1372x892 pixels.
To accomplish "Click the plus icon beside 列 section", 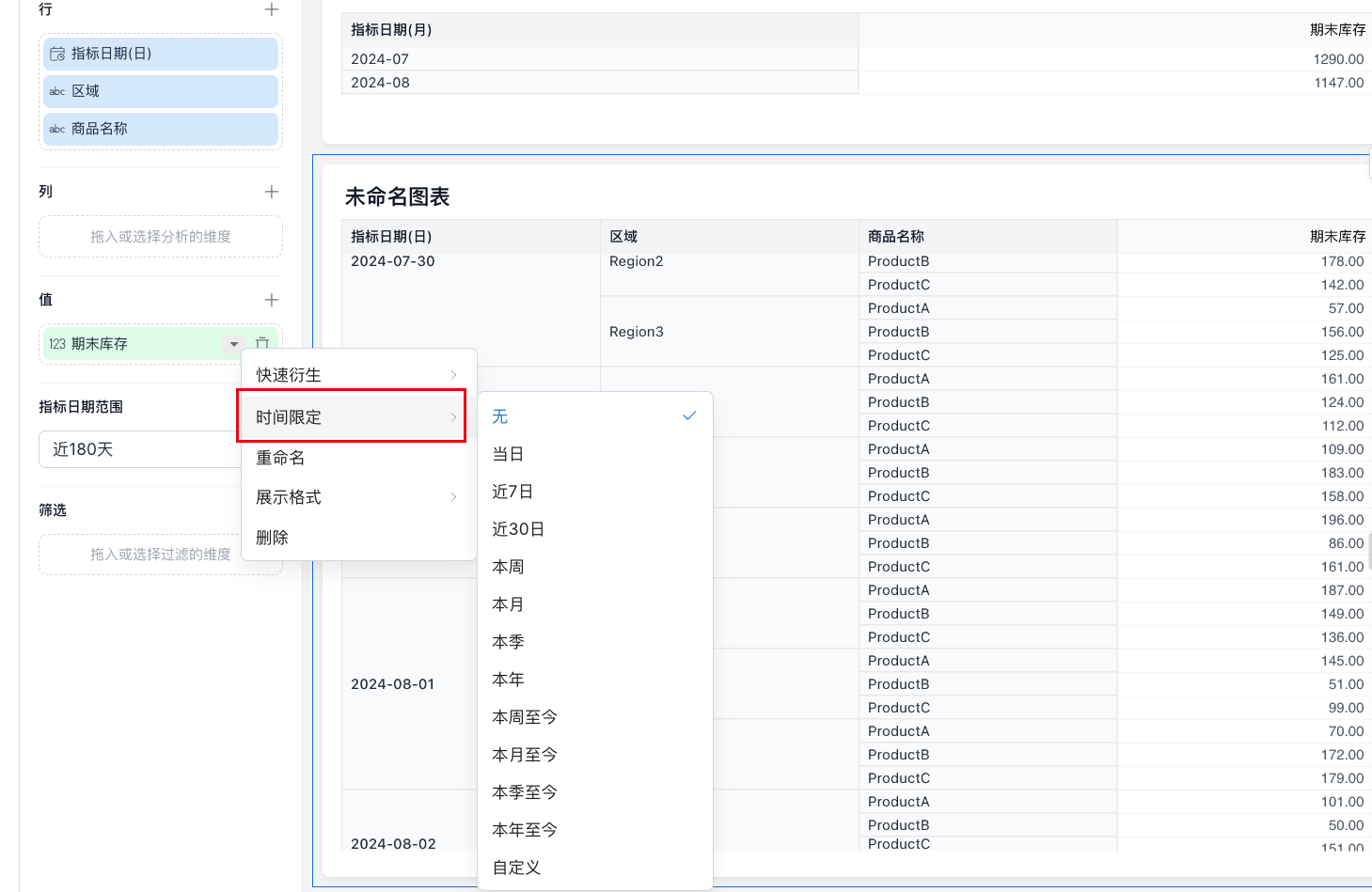I will 272,192.
